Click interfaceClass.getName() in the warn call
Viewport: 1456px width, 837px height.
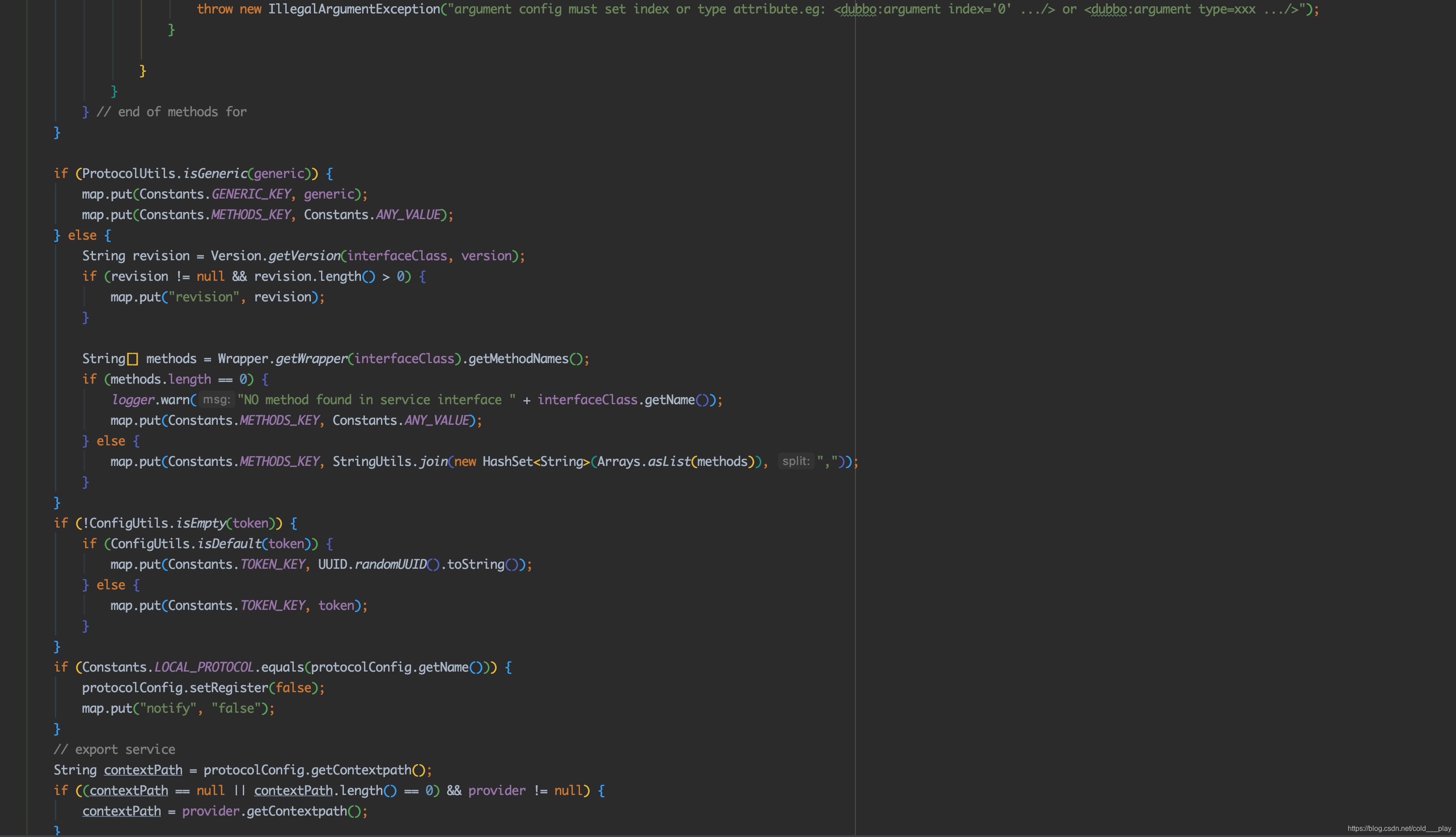click(x=624, y=400)
